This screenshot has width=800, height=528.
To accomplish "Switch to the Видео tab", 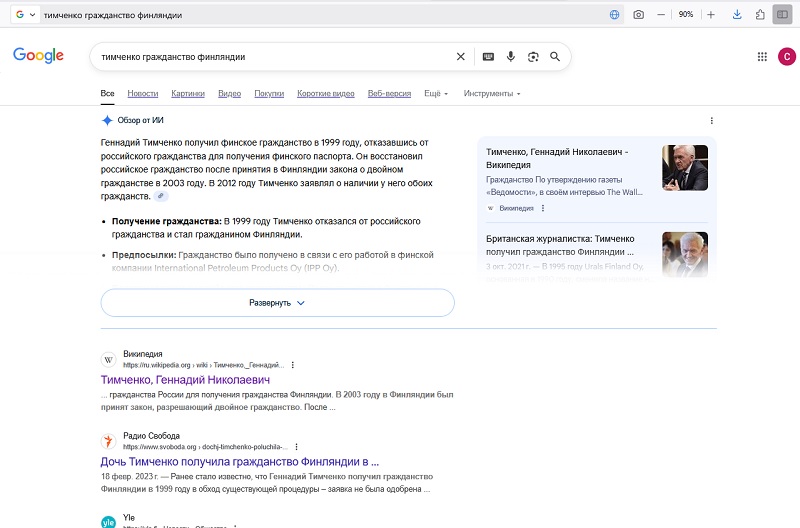I will pyautogui.click(x=230, y=93).
